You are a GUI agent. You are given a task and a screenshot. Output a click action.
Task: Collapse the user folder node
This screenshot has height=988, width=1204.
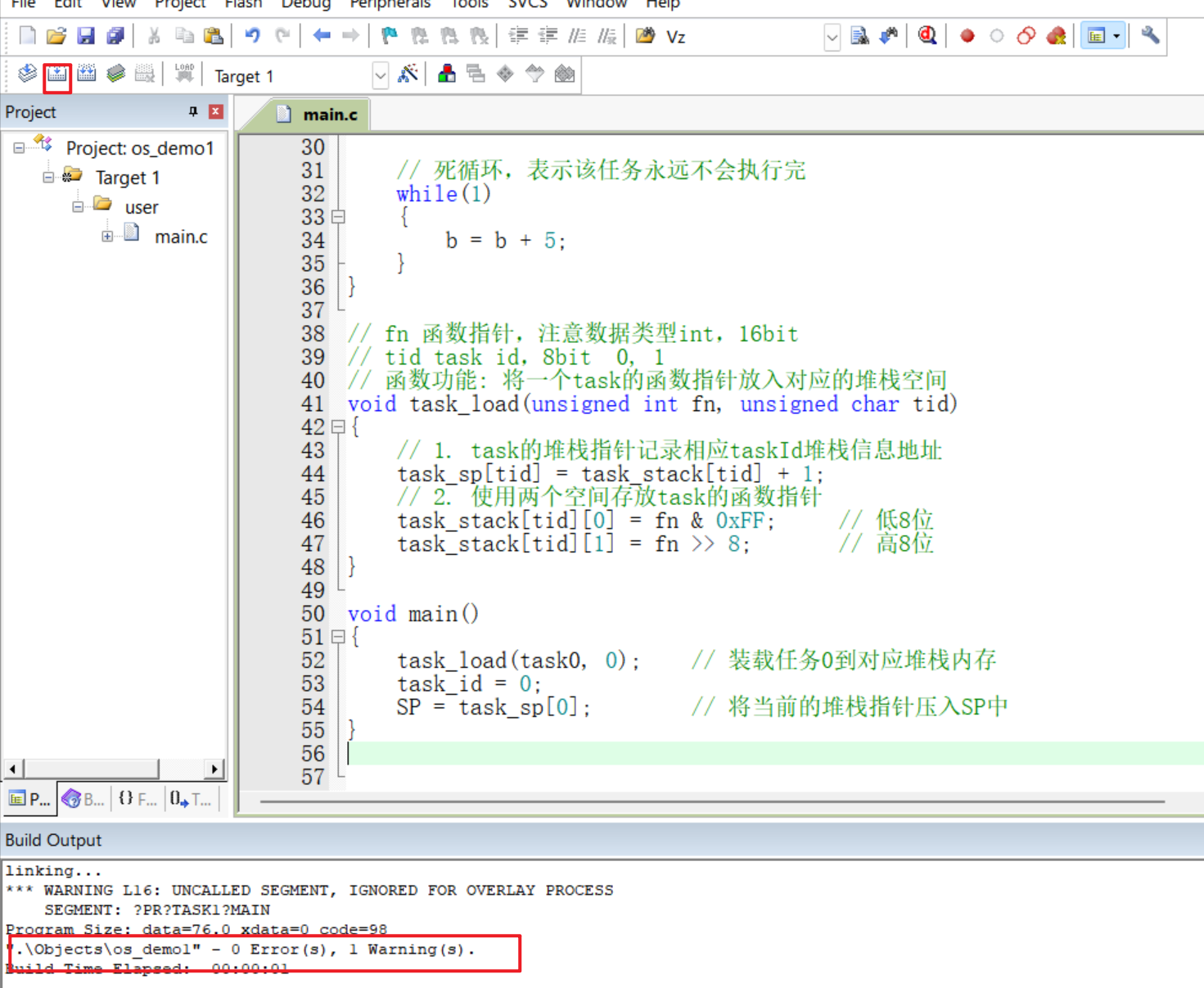click(x=78, y=207)
